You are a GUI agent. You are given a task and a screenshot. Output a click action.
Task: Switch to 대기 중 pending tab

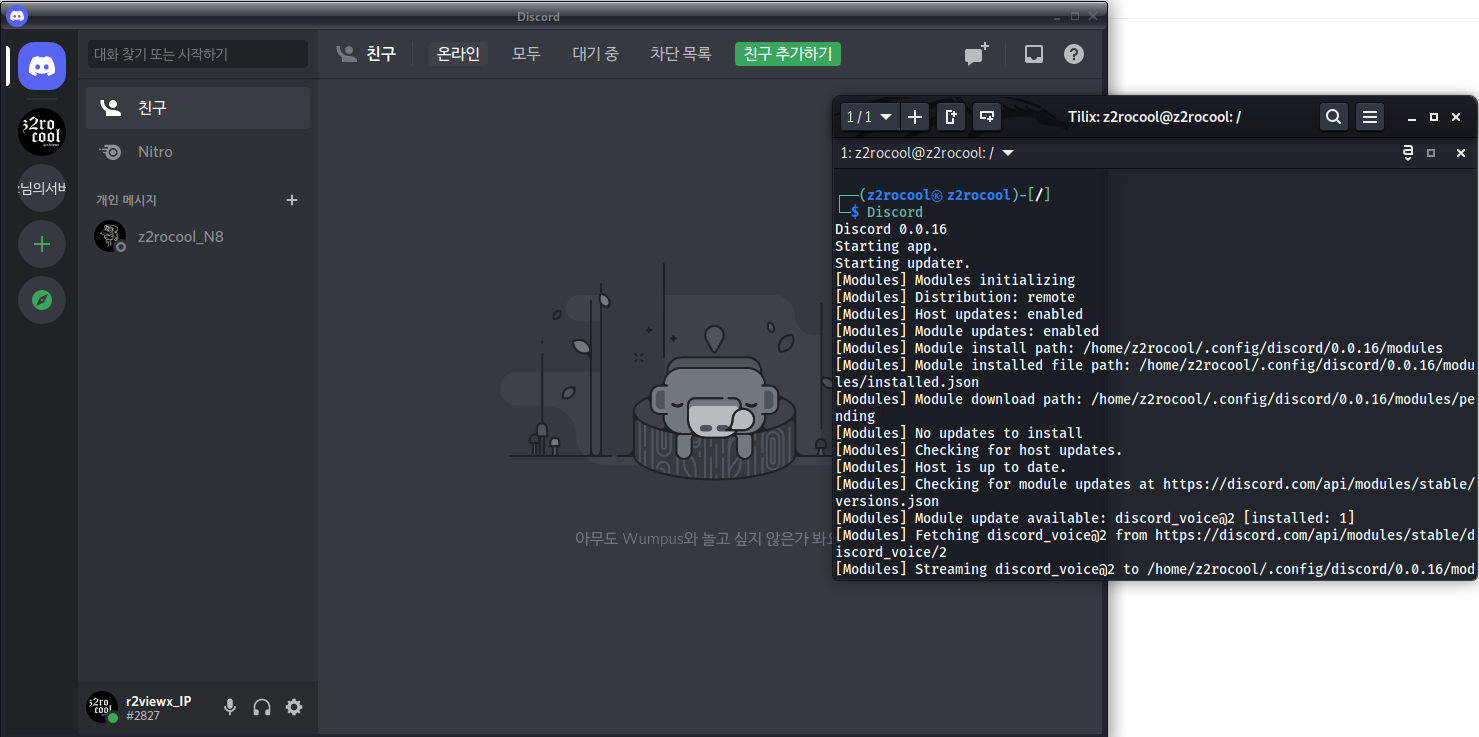pyautogui.click(x=595, y=54)
